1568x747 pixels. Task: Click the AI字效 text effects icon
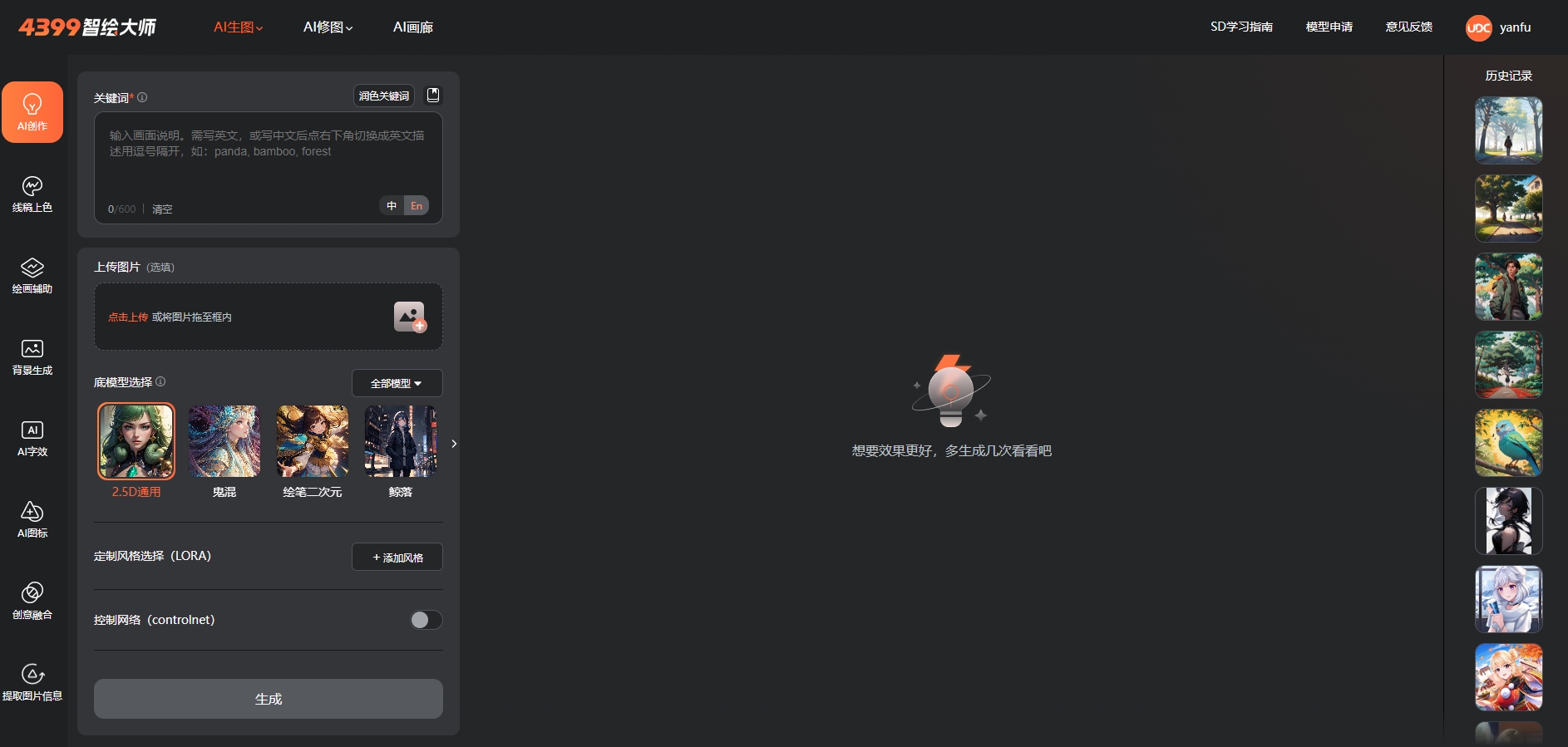click(32, 438)
